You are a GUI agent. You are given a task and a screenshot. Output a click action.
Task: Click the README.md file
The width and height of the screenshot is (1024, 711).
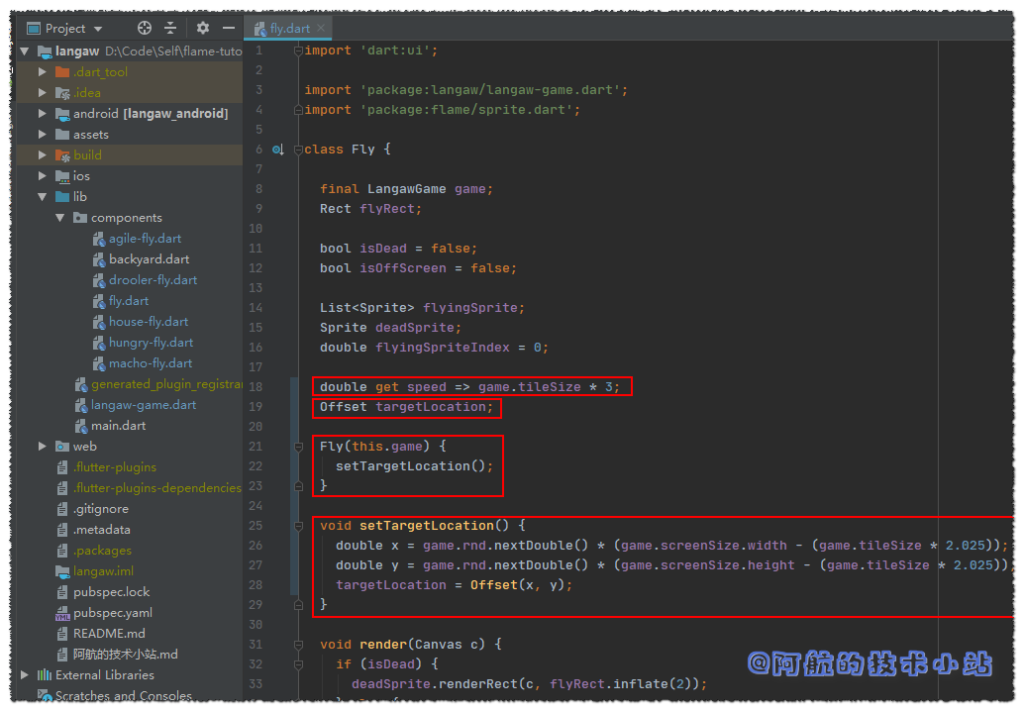tap(108, 634)
